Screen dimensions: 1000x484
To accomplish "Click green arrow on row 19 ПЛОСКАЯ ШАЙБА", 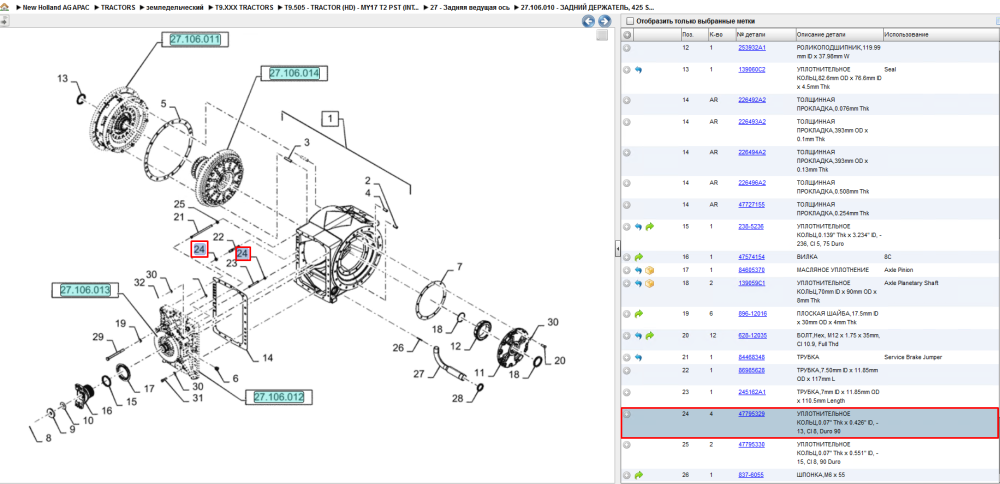I will click(x=639, y=314).
